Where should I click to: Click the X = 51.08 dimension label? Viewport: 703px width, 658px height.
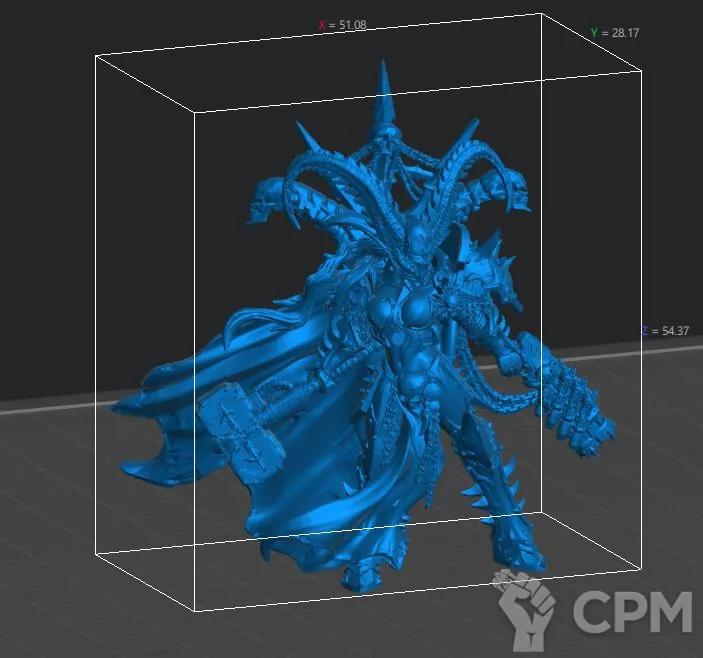tap(342, 24)
